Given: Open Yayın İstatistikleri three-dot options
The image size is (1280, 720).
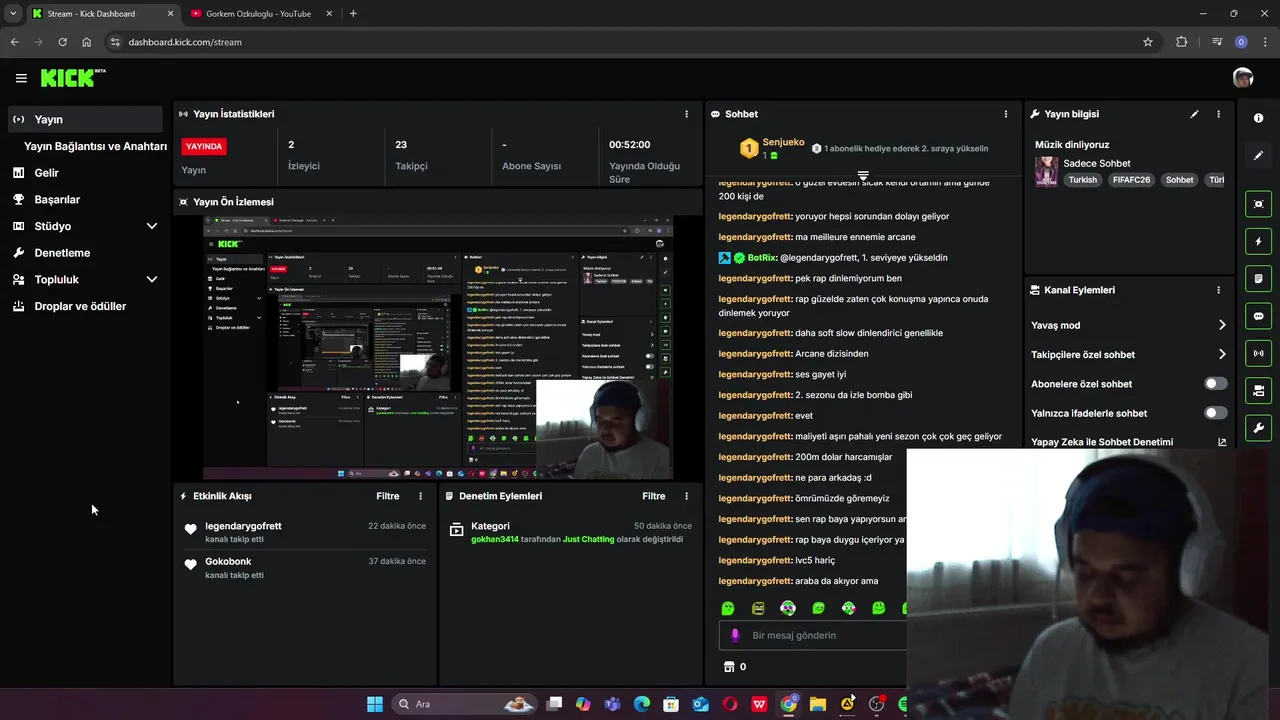Looking at the screenshot, I should pos(686,114).
